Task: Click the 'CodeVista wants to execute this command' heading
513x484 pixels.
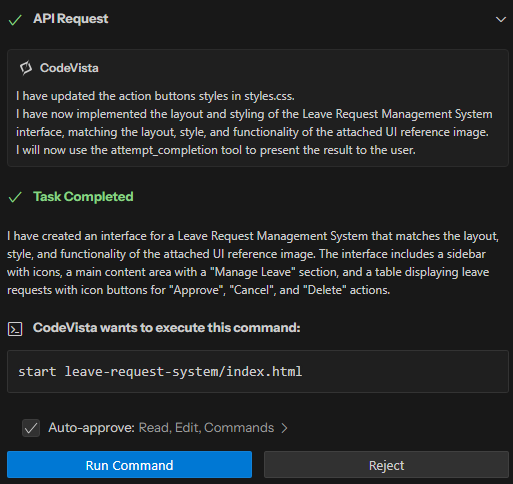Action: tap(166, 328)
